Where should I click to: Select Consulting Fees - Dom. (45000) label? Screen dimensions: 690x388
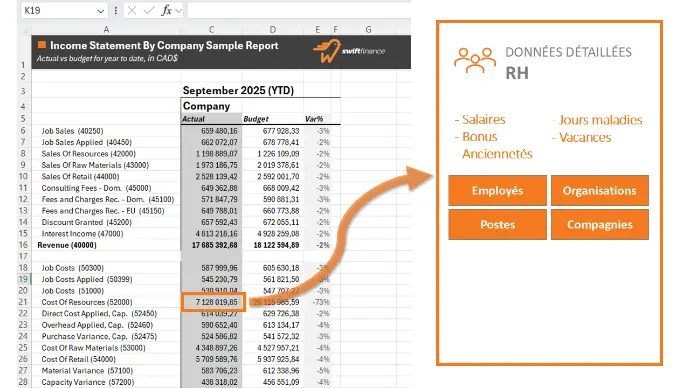(96, 188)
